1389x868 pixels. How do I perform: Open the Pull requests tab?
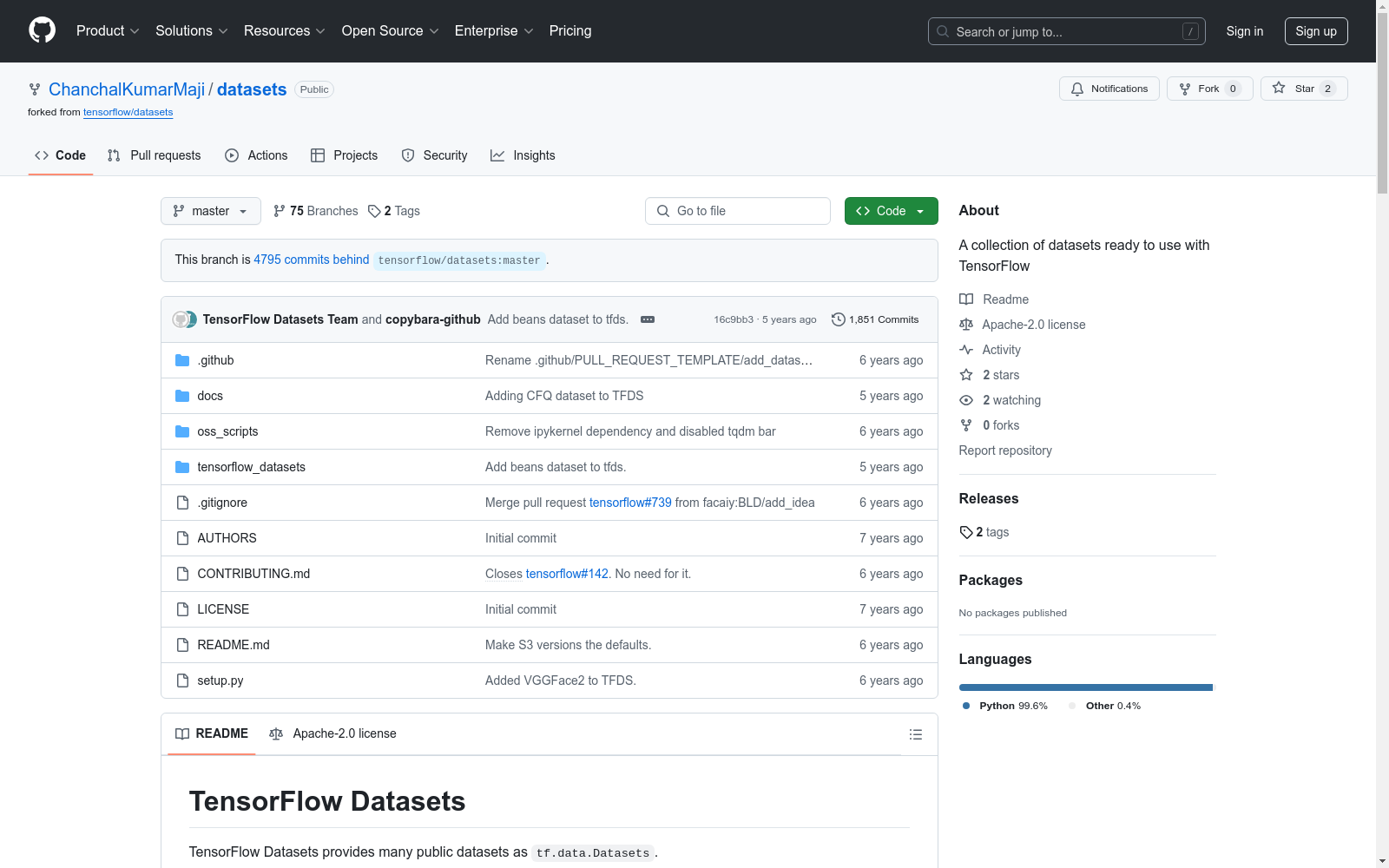point(155,155)
